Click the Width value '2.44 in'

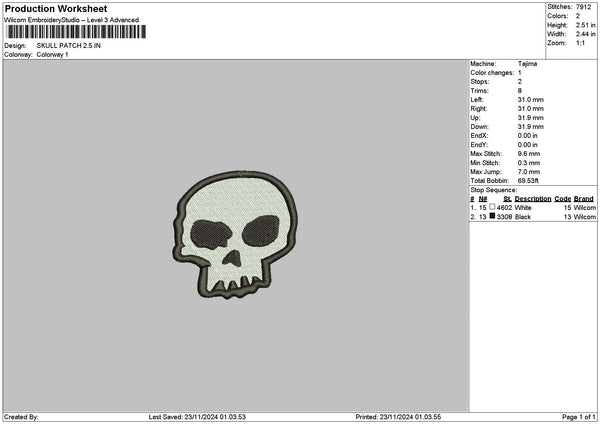pyautogui.click(x=585, y=34)
